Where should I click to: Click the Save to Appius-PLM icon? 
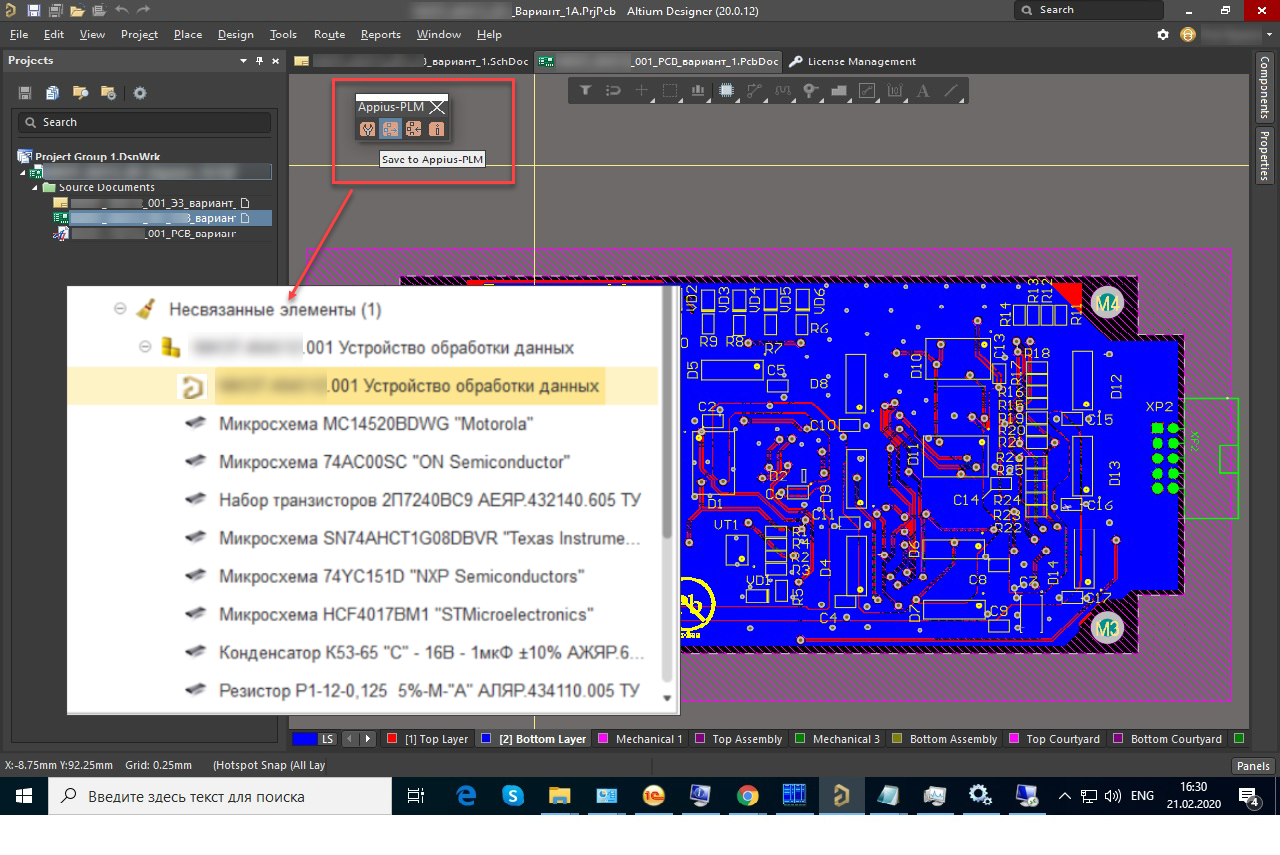pos(389,128)
